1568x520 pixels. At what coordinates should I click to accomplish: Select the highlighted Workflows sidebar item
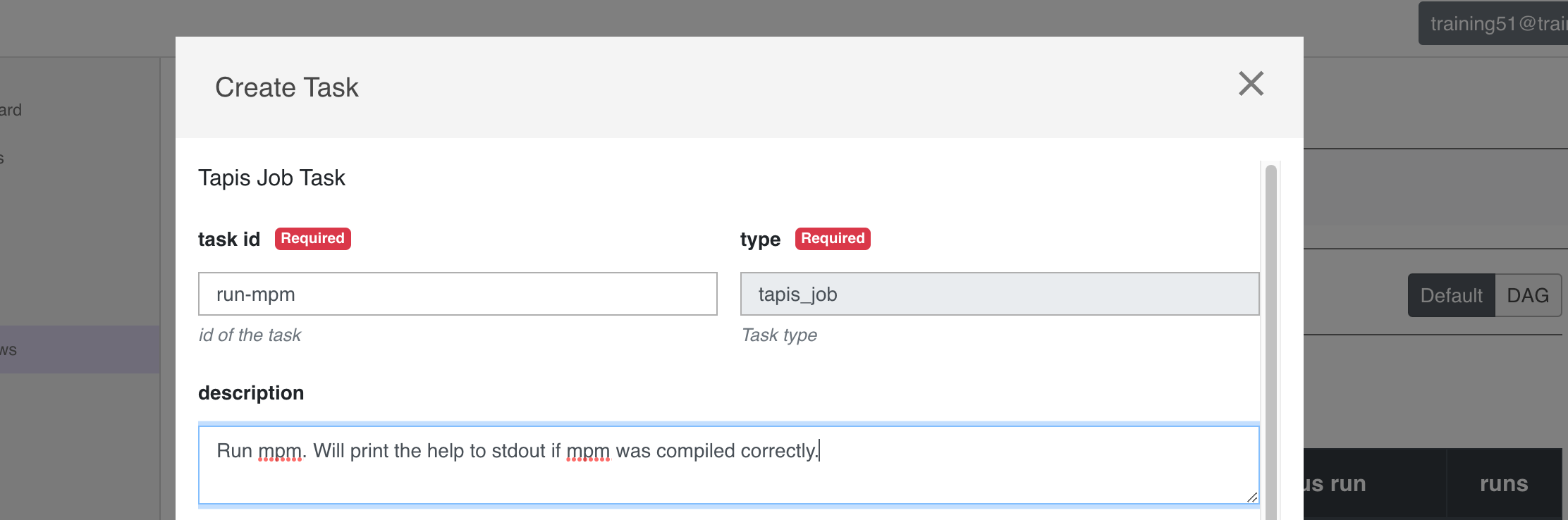click(80, 349)
